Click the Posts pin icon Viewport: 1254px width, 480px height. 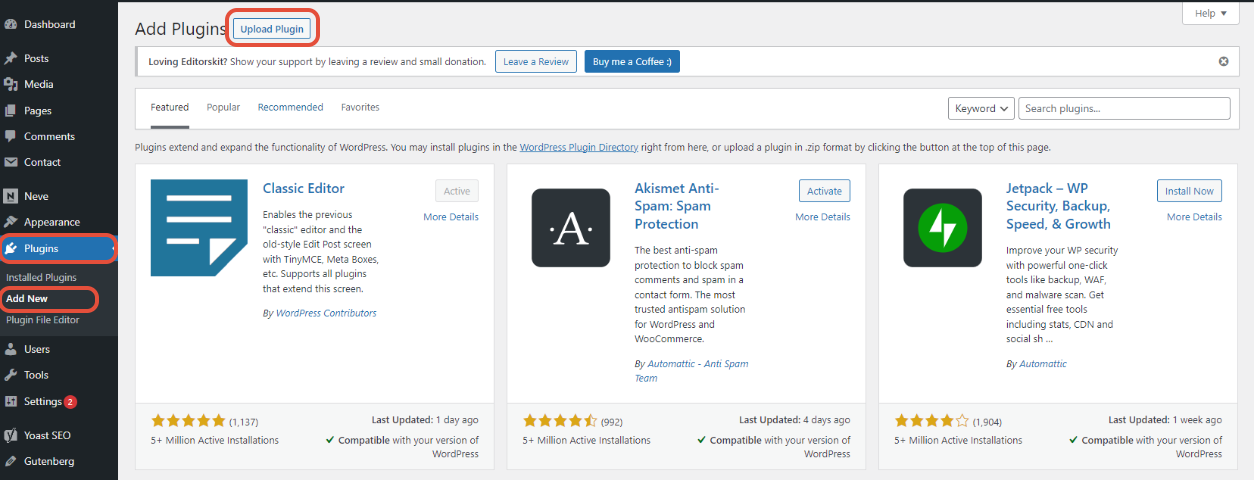11,58
